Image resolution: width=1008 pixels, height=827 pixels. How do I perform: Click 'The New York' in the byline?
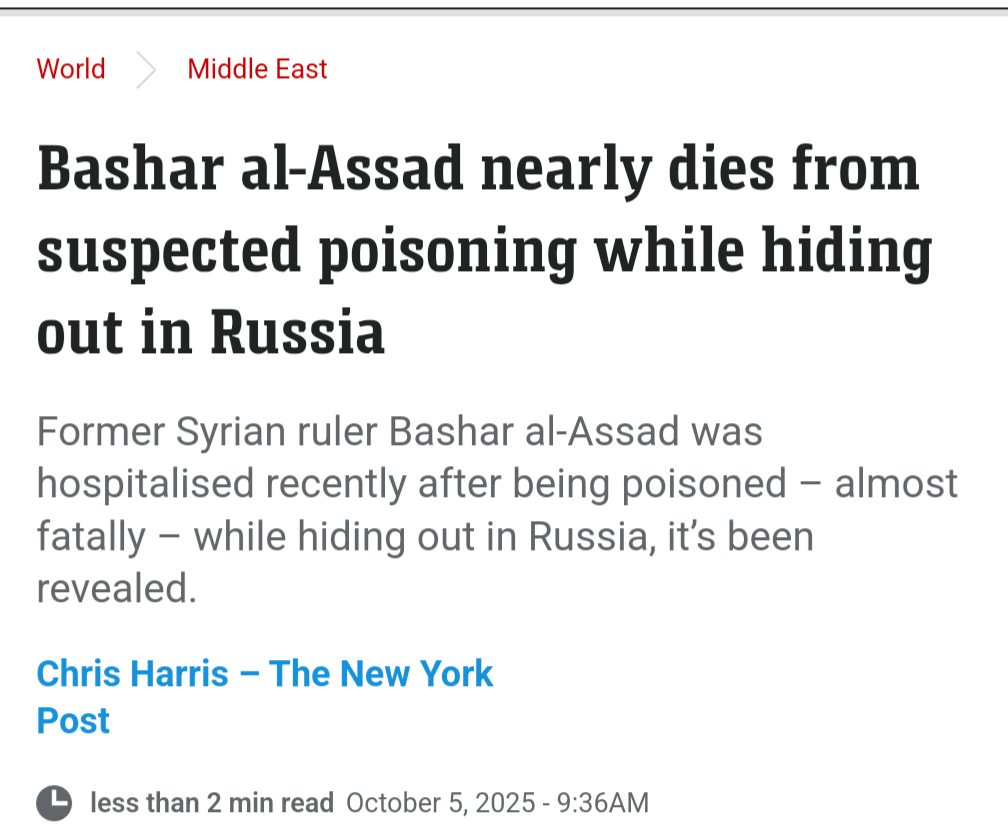(x=381, y=673)
